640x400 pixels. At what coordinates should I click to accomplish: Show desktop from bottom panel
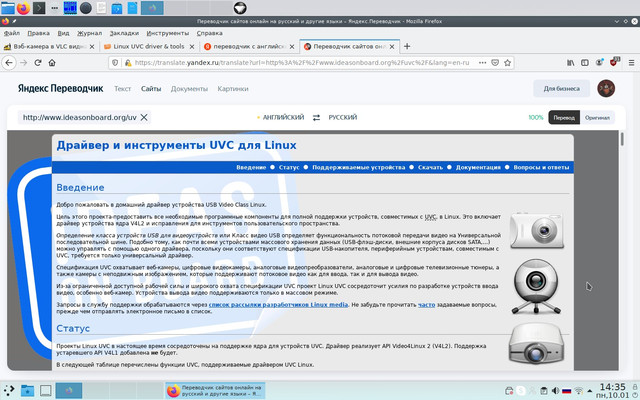click(45, 391)
